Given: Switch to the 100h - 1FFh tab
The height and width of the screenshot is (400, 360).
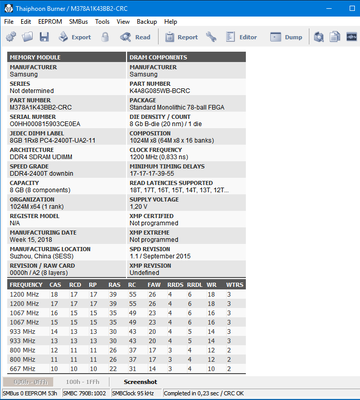Looking at the screenshot, I should (x=82, y=382).
